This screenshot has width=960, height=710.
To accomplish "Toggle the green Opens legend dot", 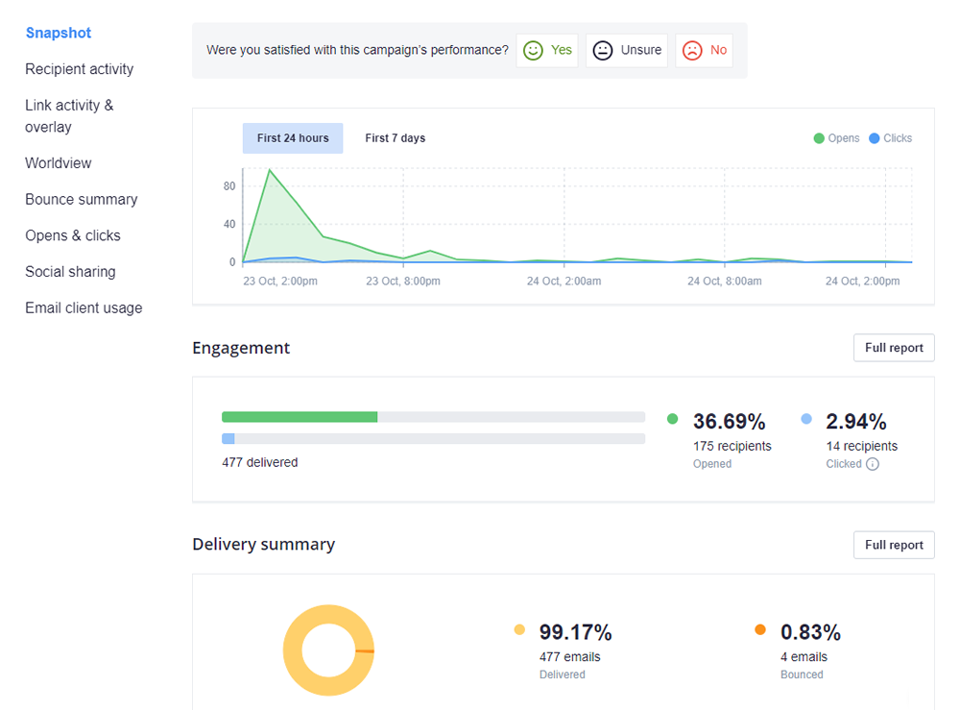I will pyautogui.click(x=819, y=138).
